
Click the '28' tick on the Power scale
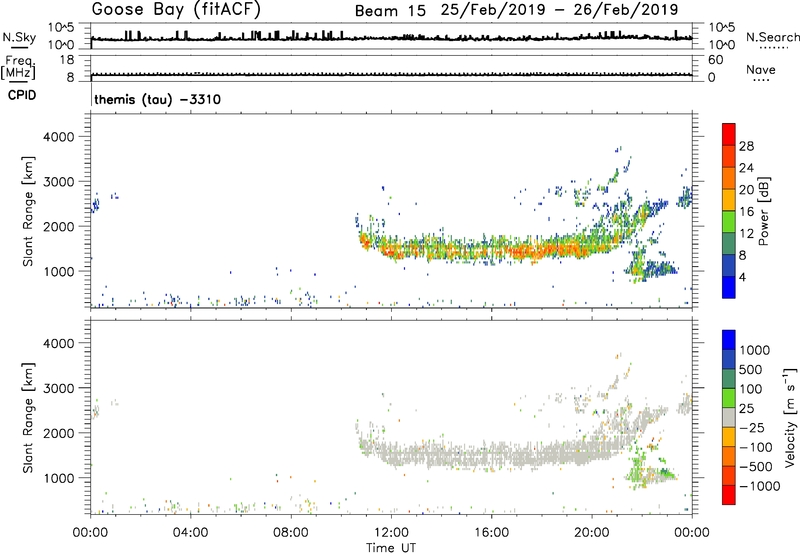[746, 146]
